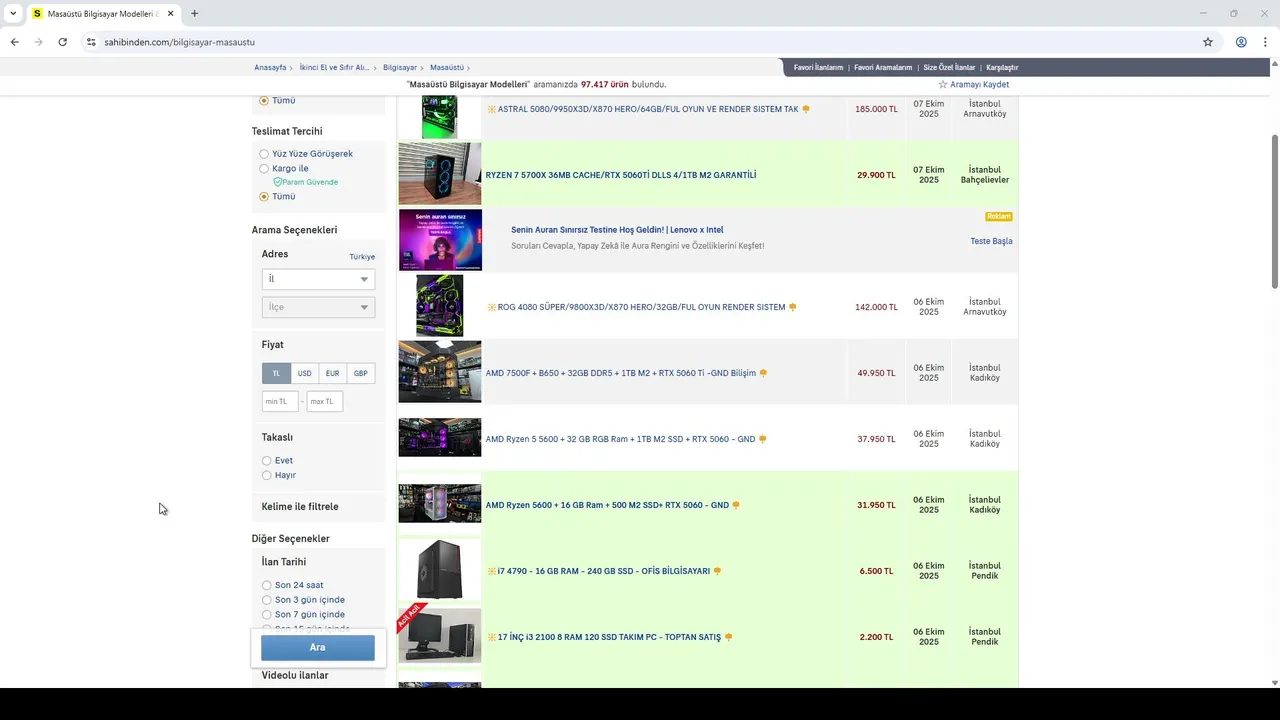Click the badge icon after ASTRAL 5080 title
Image resolution: width=1280 pixels, height=720 pixels.
point(806,109)
